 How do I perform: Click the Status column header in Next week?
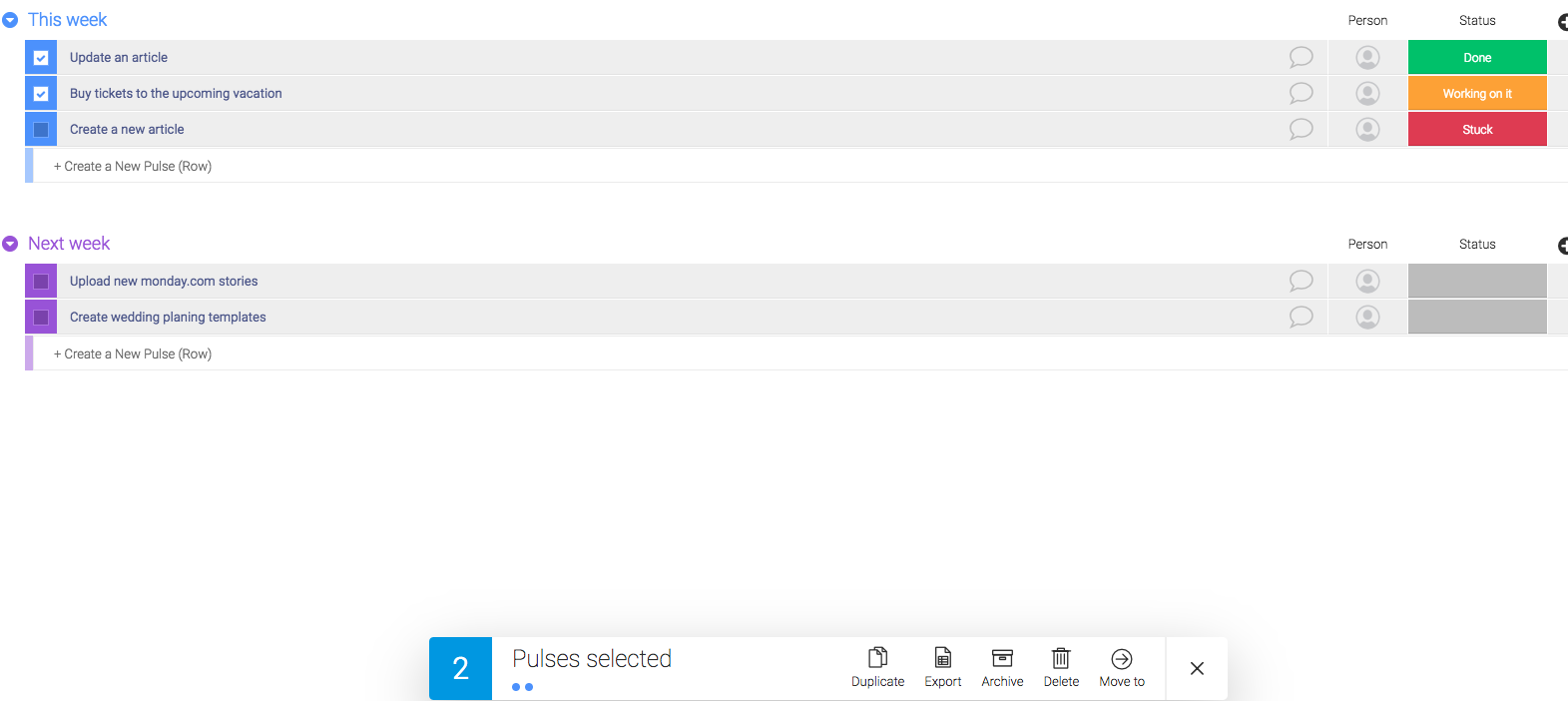point(1477,244)
